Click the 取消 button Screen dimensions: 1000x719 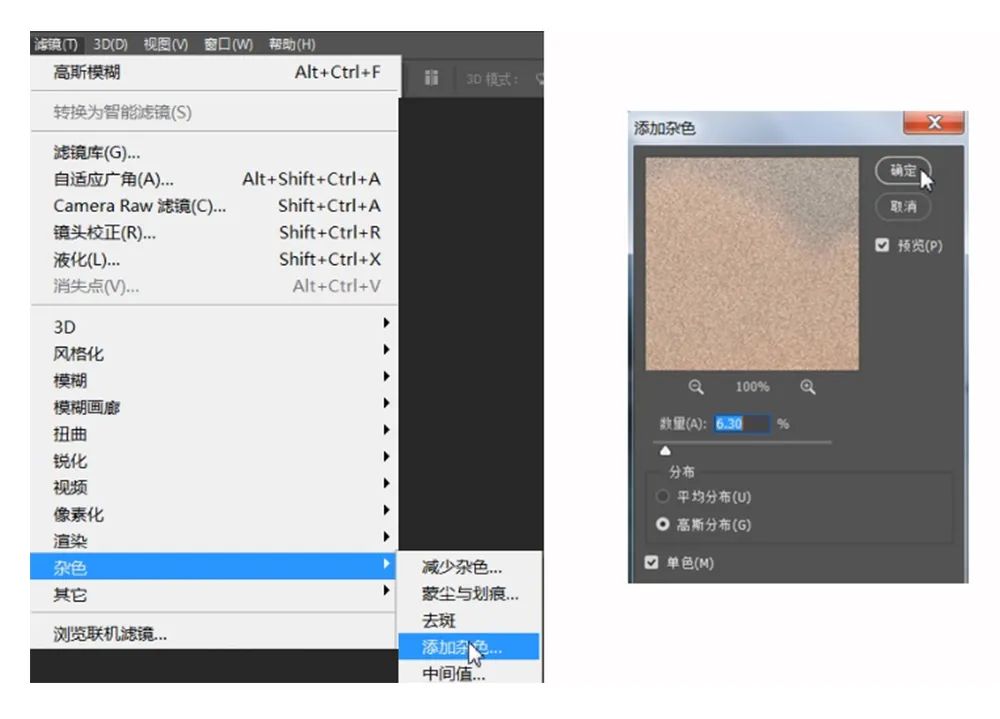tap(903, 207)
